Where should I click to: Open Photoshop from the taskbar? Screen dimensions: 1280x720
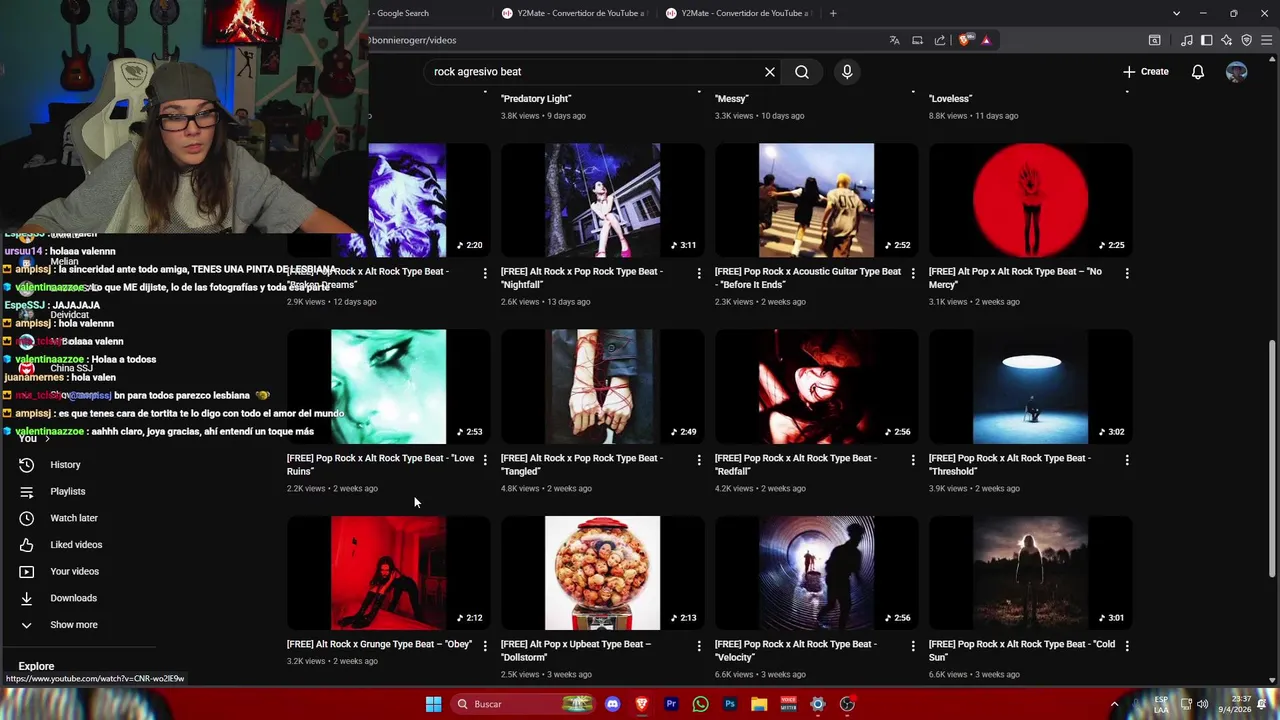pyautogui.click(x=730, y=704)
